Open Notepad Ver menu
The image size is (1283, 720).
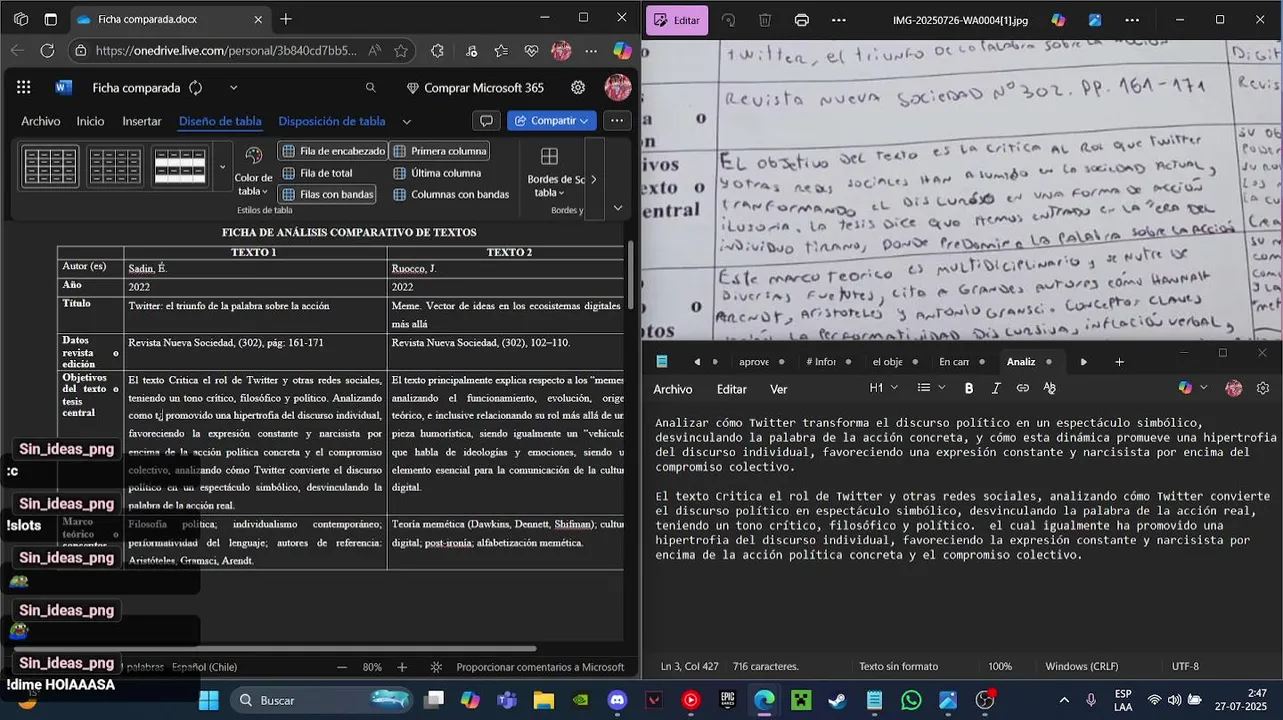click(779, 389)
